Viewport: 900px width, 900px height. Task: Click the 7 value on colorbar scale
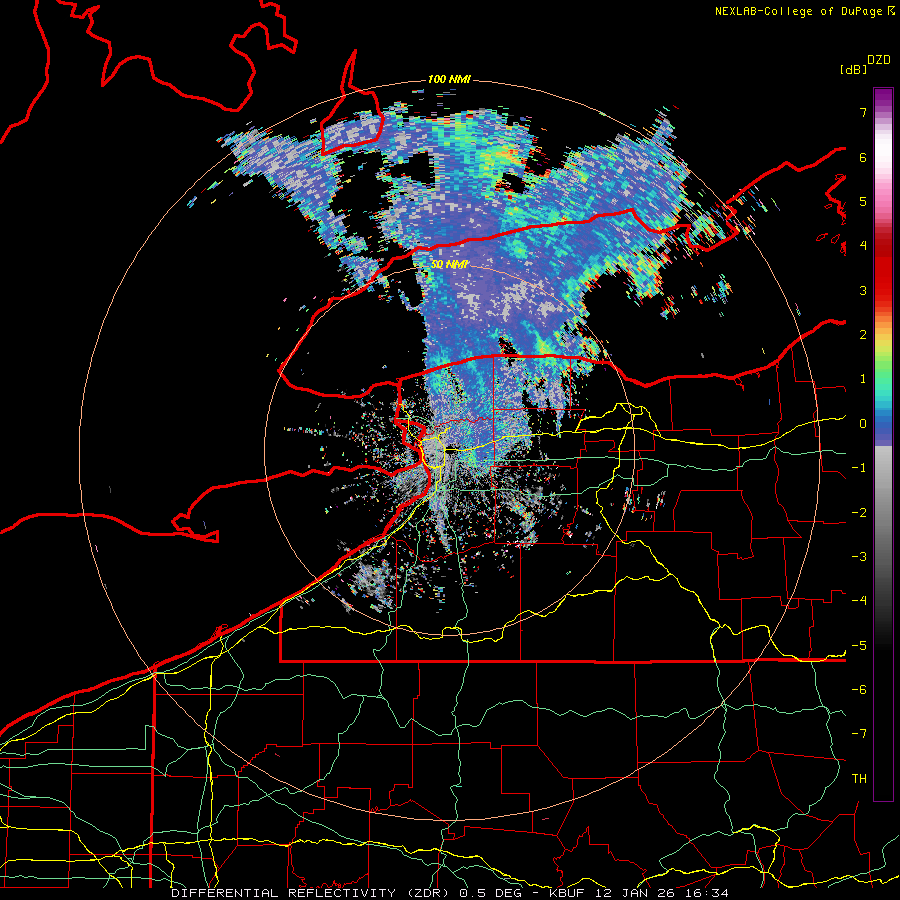863,112
